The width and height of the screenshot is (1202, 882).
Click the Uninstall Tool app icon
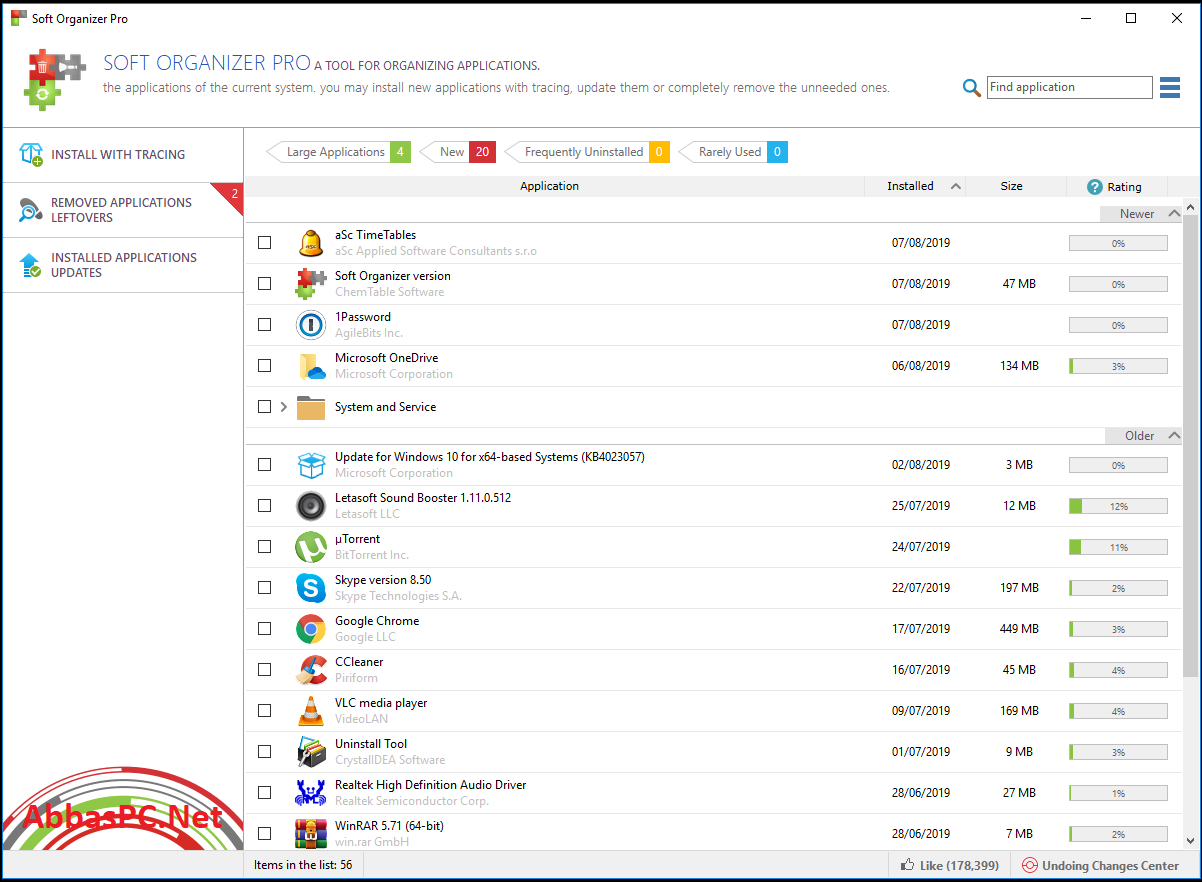311,752
